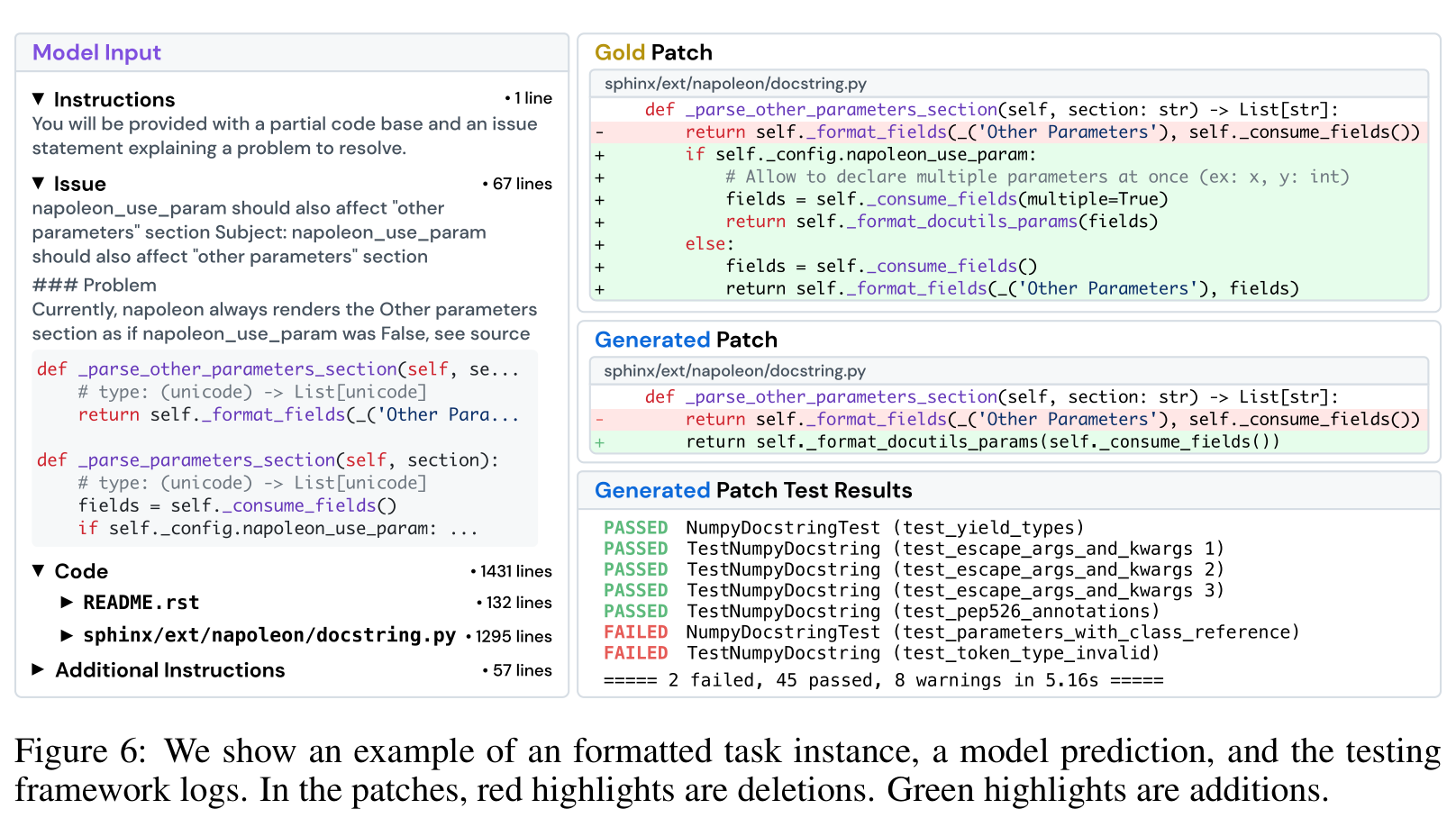This screenshot has width=1456, height=818.
Task: Select the "else:" line in Gold Patch
Action: coord(1009,244)
